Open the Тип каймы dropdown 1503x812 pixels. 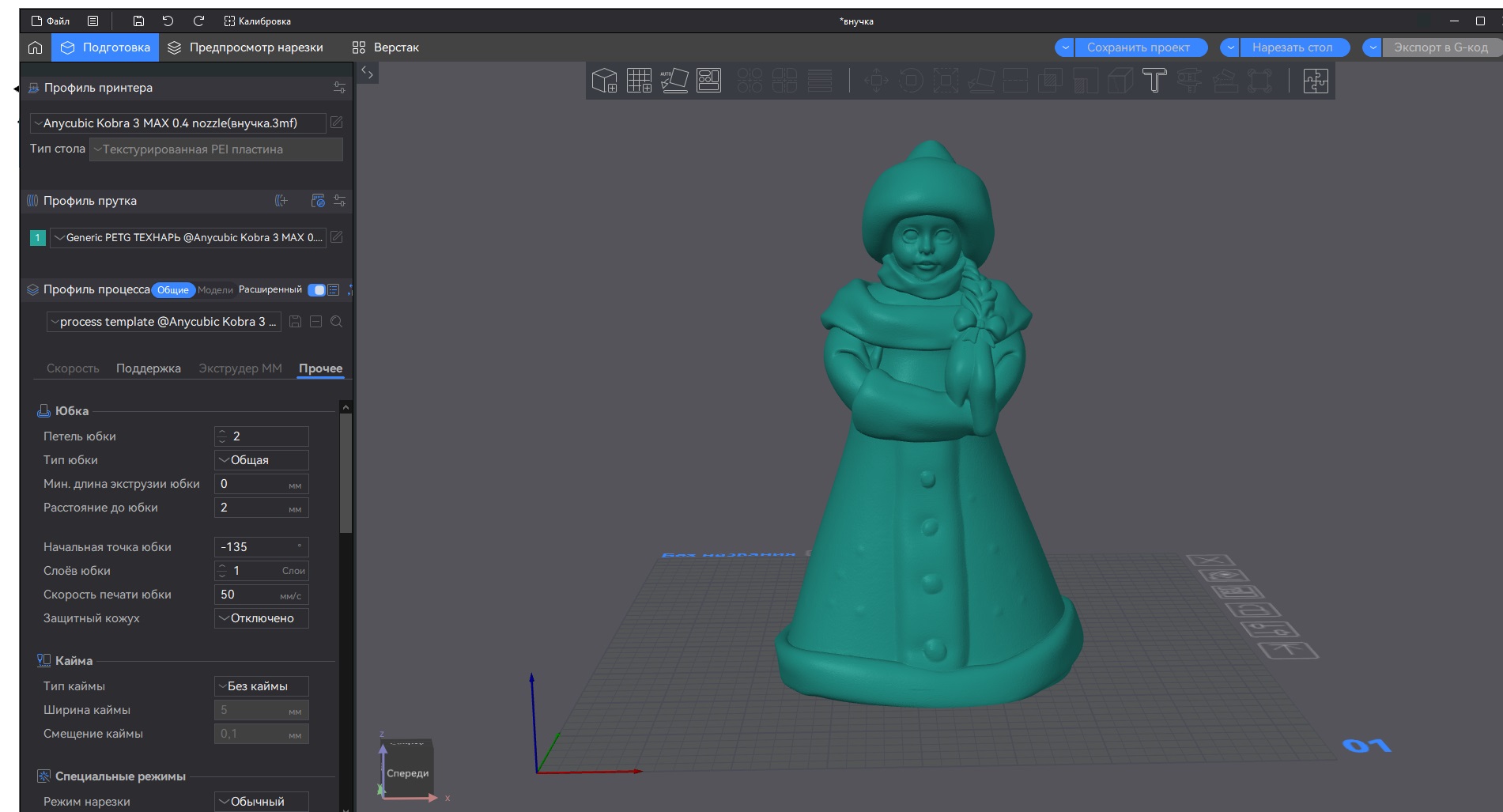(261, 686)
